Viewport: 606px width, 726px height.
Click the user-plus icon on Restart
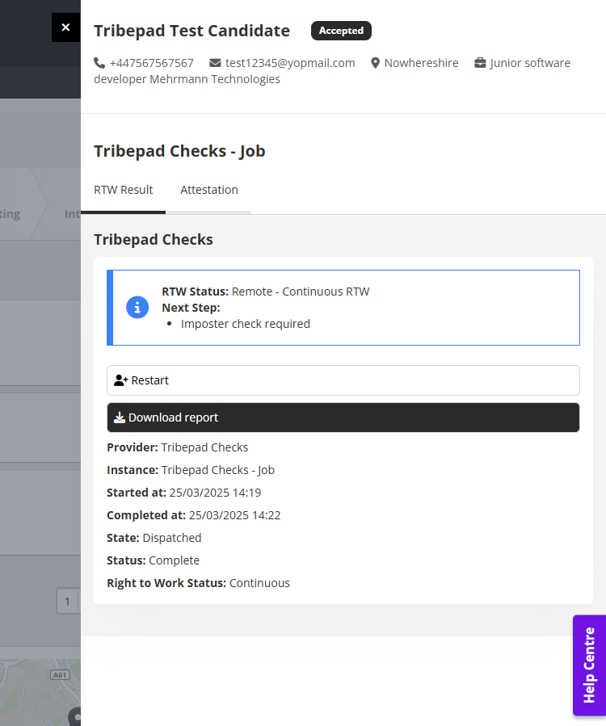pos(121,381)
